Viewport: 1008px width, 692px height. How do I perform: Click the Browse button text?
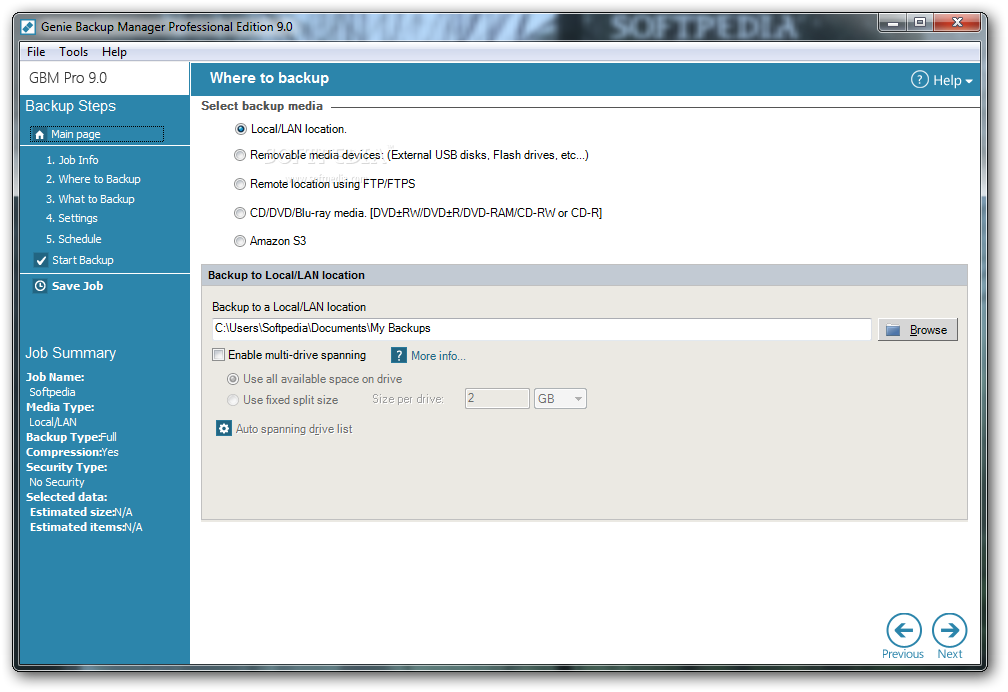pos(928,330)
